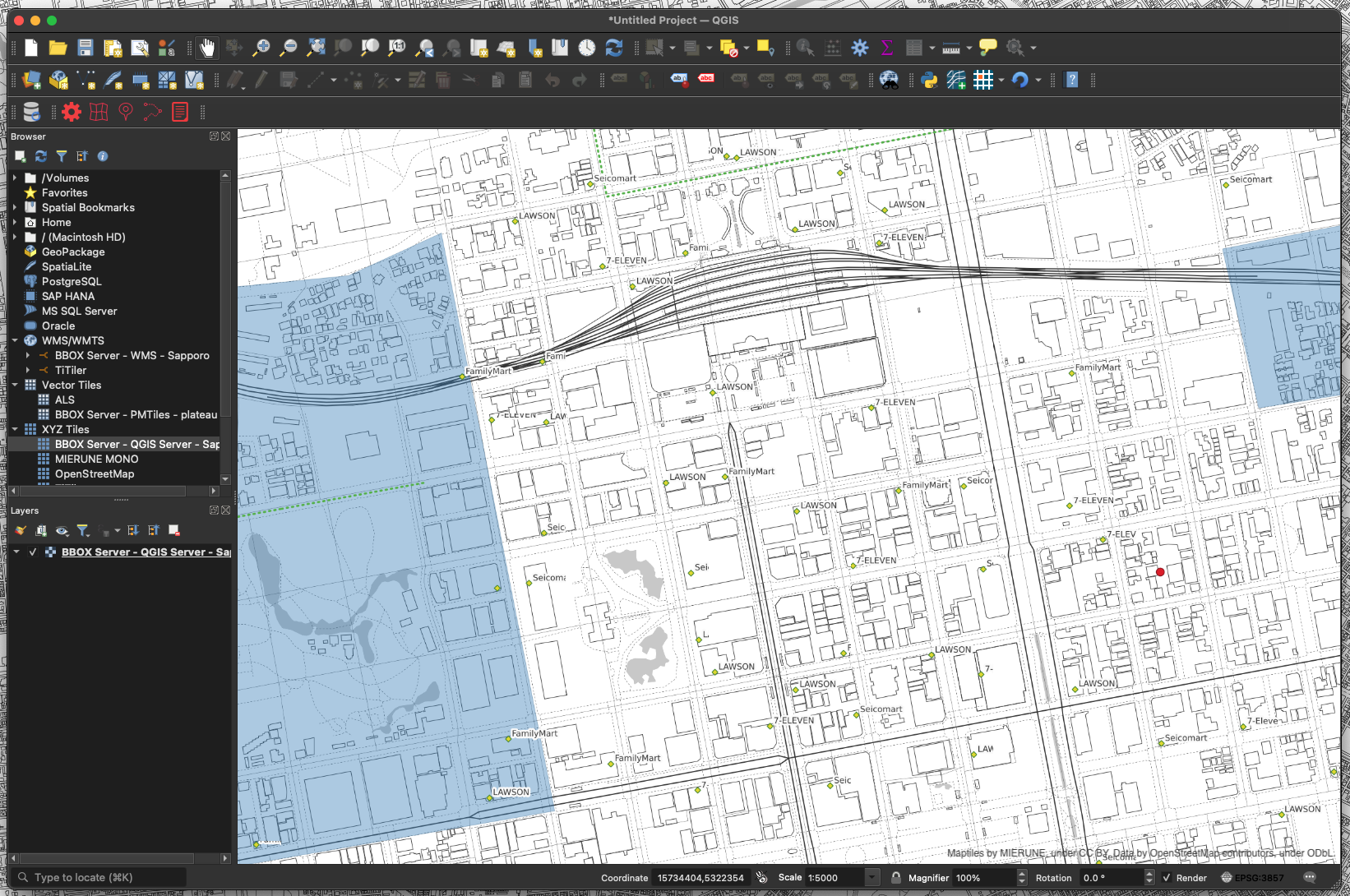Select MIERUNE MONO tile entry
This screenshot has width=1350, height=896.
[x=96, y=459]
